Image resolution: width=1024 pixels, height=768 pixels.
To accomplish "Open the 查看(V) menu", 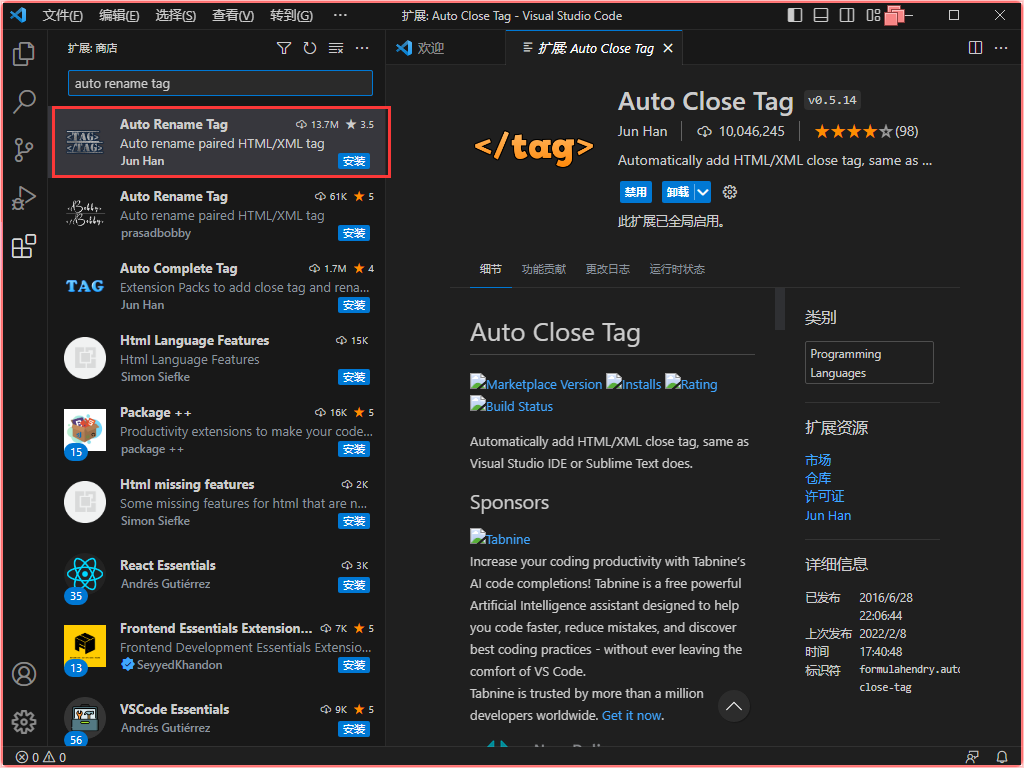I will click(233, 15).
